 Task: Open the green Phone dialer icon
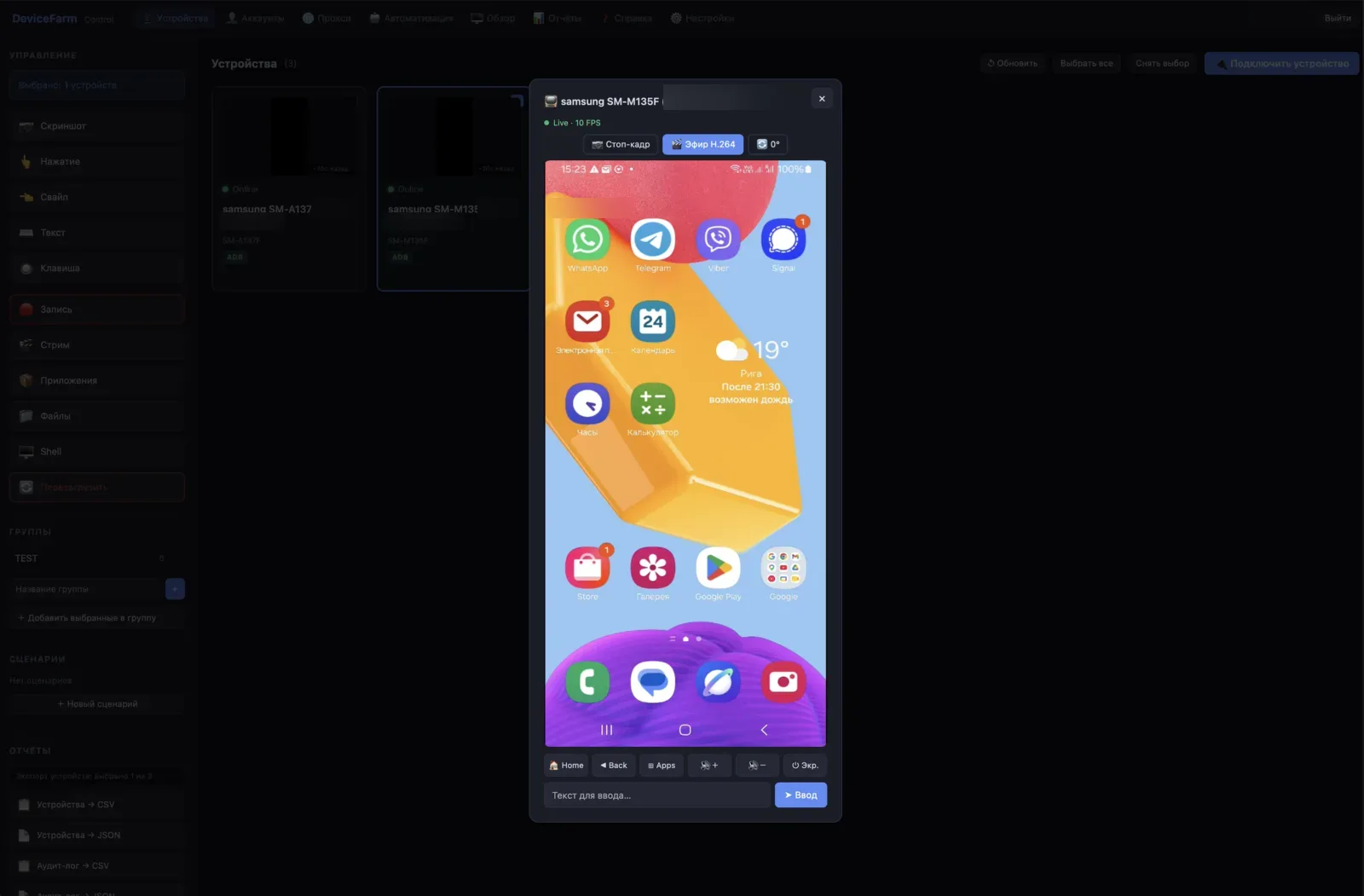click(x=587, y=682)
